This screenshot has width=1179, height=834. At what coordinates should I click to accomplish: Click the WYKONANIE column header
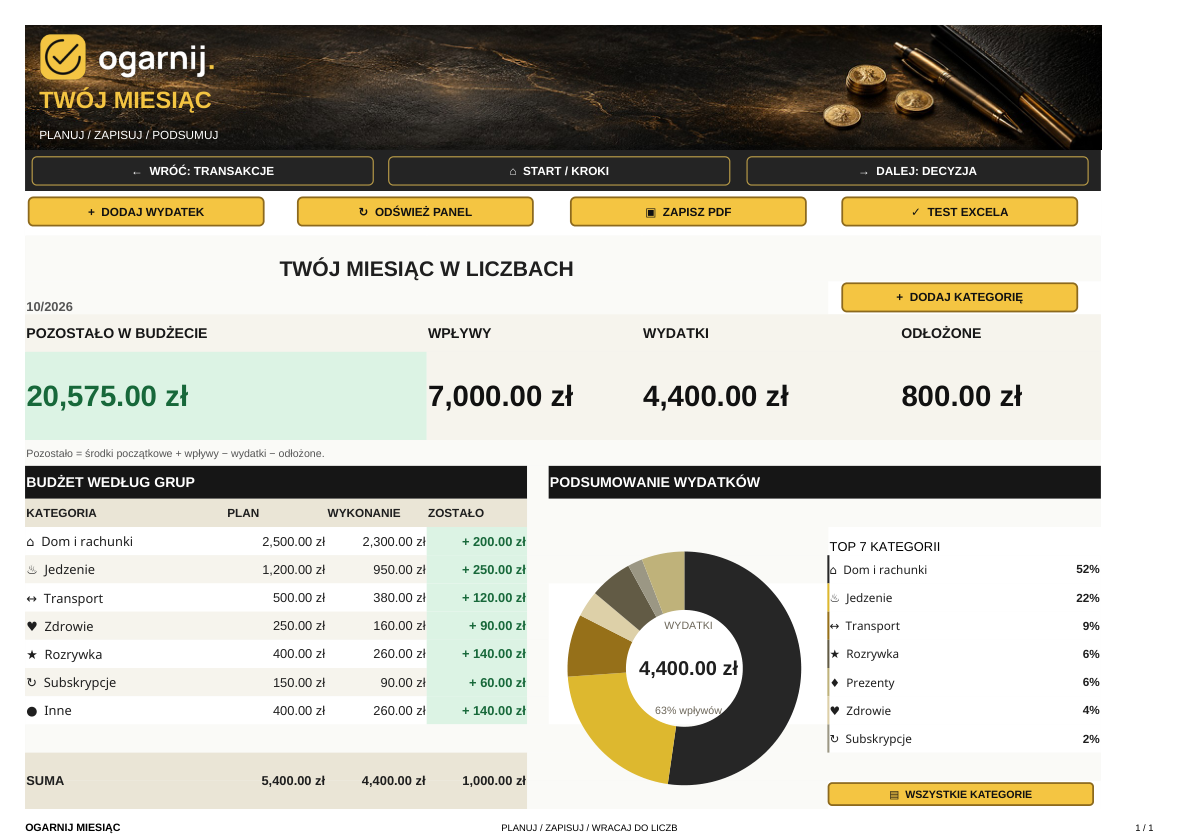click(x=364, y=513)
